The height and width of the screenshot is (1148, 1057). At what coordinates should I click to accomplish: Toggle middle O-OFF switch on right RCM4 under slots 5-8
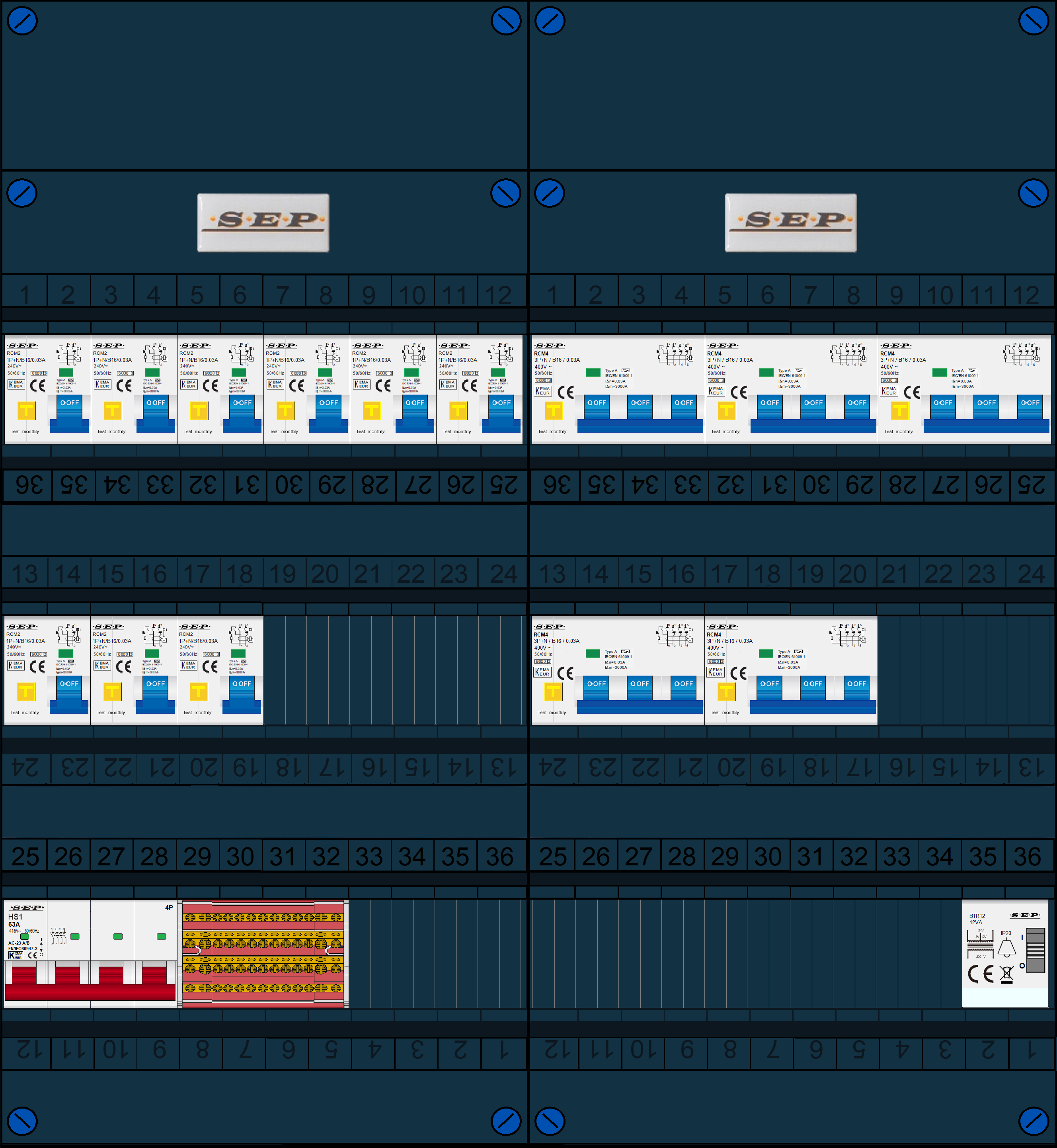813,407
